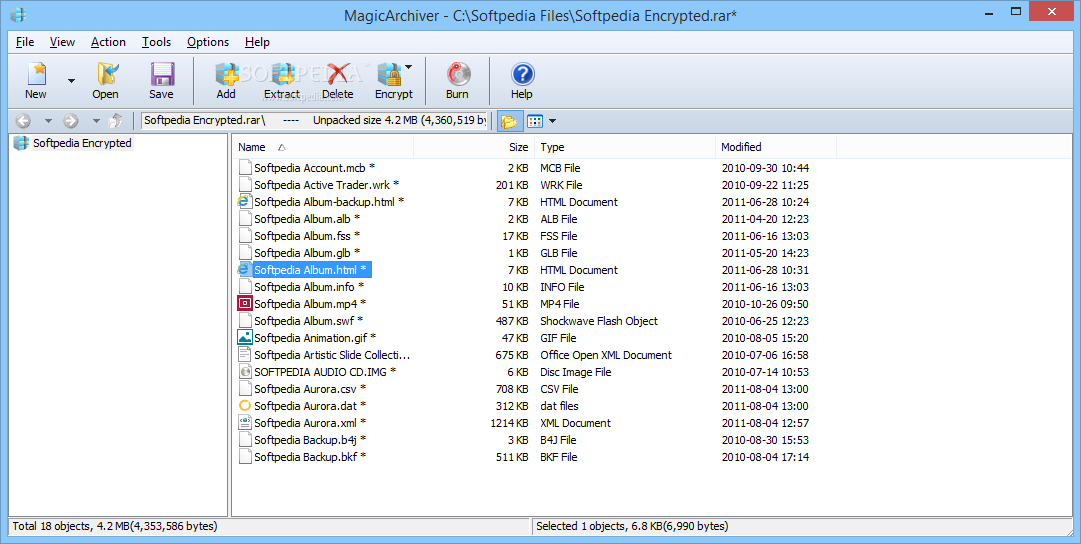This screenshot has height=544, width=1081.
Task: Click the Softpedia Aurora.xml file icon
Action: pos(244,423)
